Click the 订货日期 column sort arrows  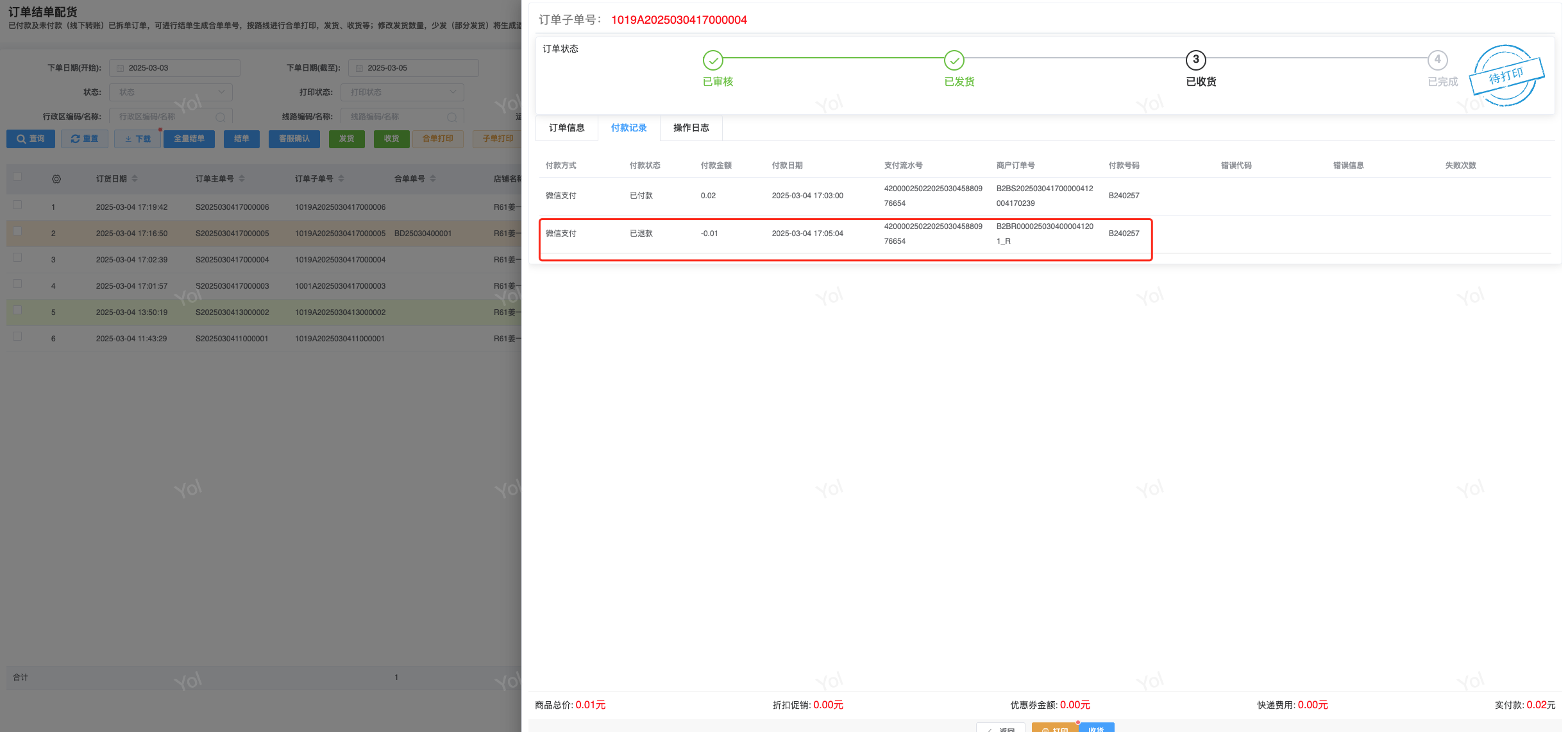(x=135, y=179)
